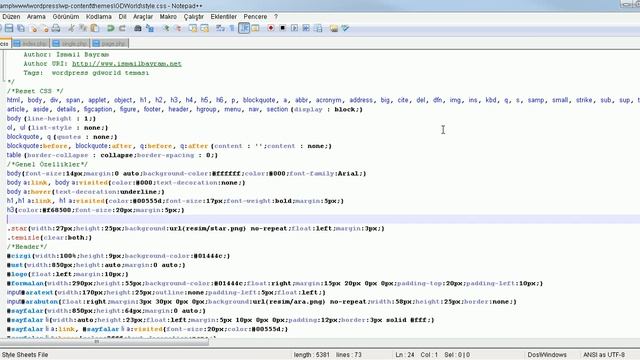Switch to the page.php tab
This screenshot has height=360, width=640.
click(110, 43)
